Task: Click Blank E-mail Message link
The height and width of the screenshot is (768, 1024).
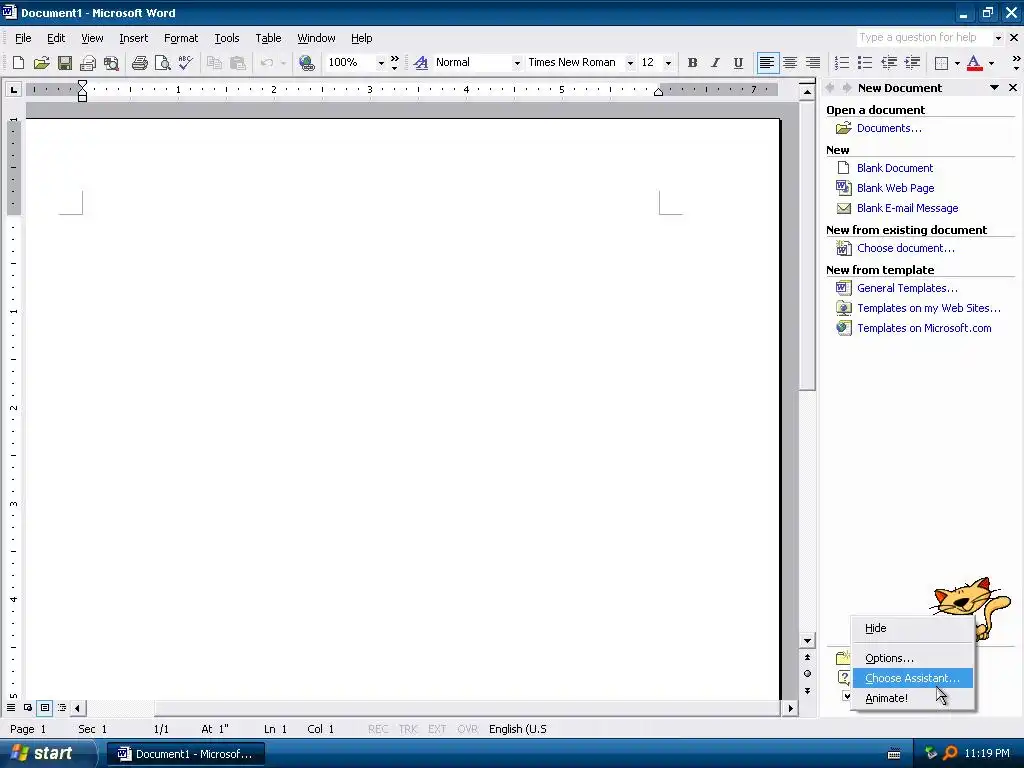Action: click(x=907, y=208)
